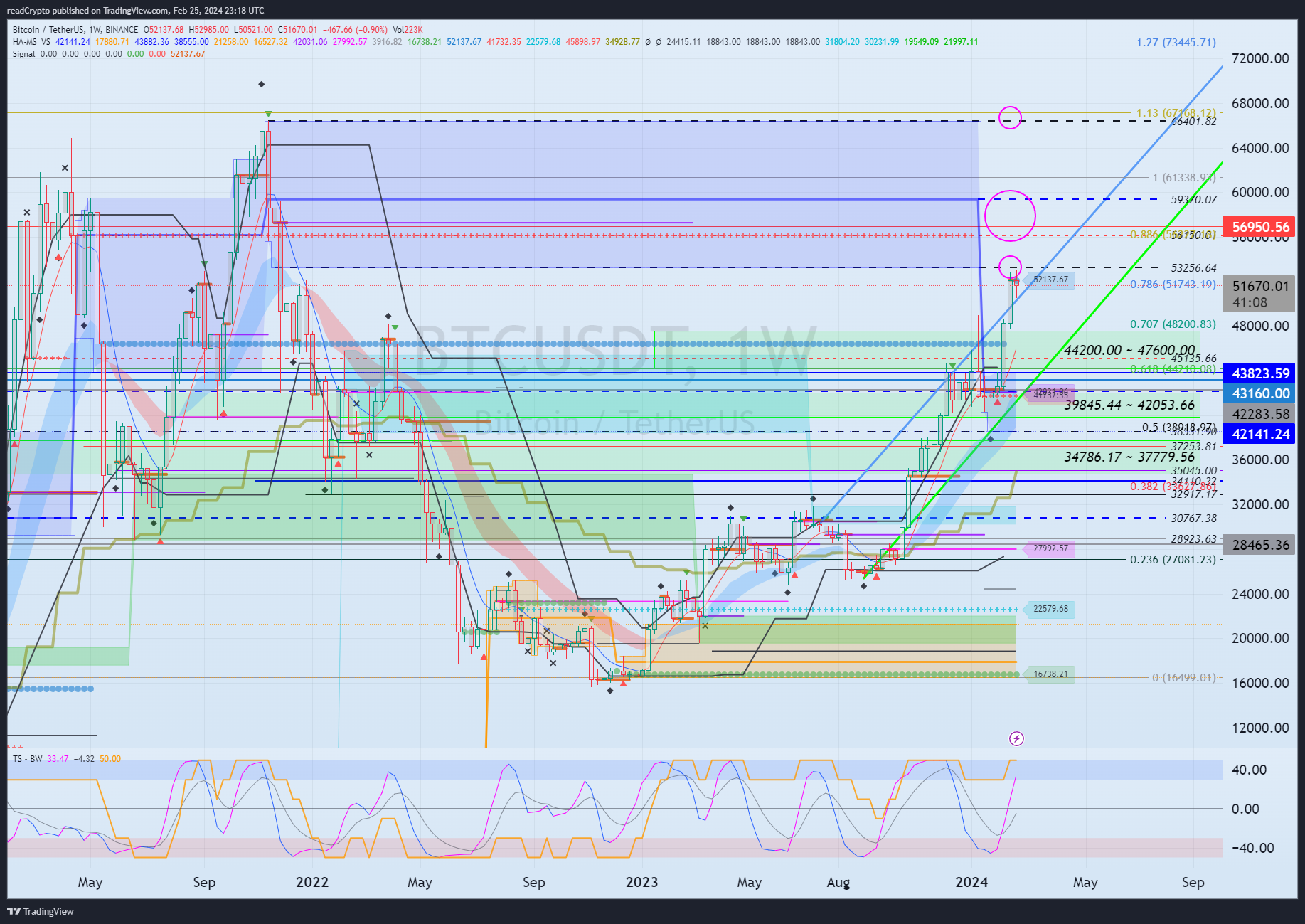Click the magenta lightning bolt icon
Viewport: 1305px width, 924px height.
(x=1016, y=738)
